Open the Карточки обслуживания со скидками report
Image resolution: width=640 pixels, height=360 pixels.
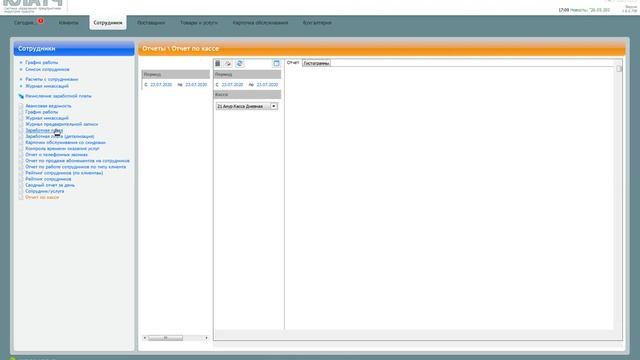click(x=65, y=143)
